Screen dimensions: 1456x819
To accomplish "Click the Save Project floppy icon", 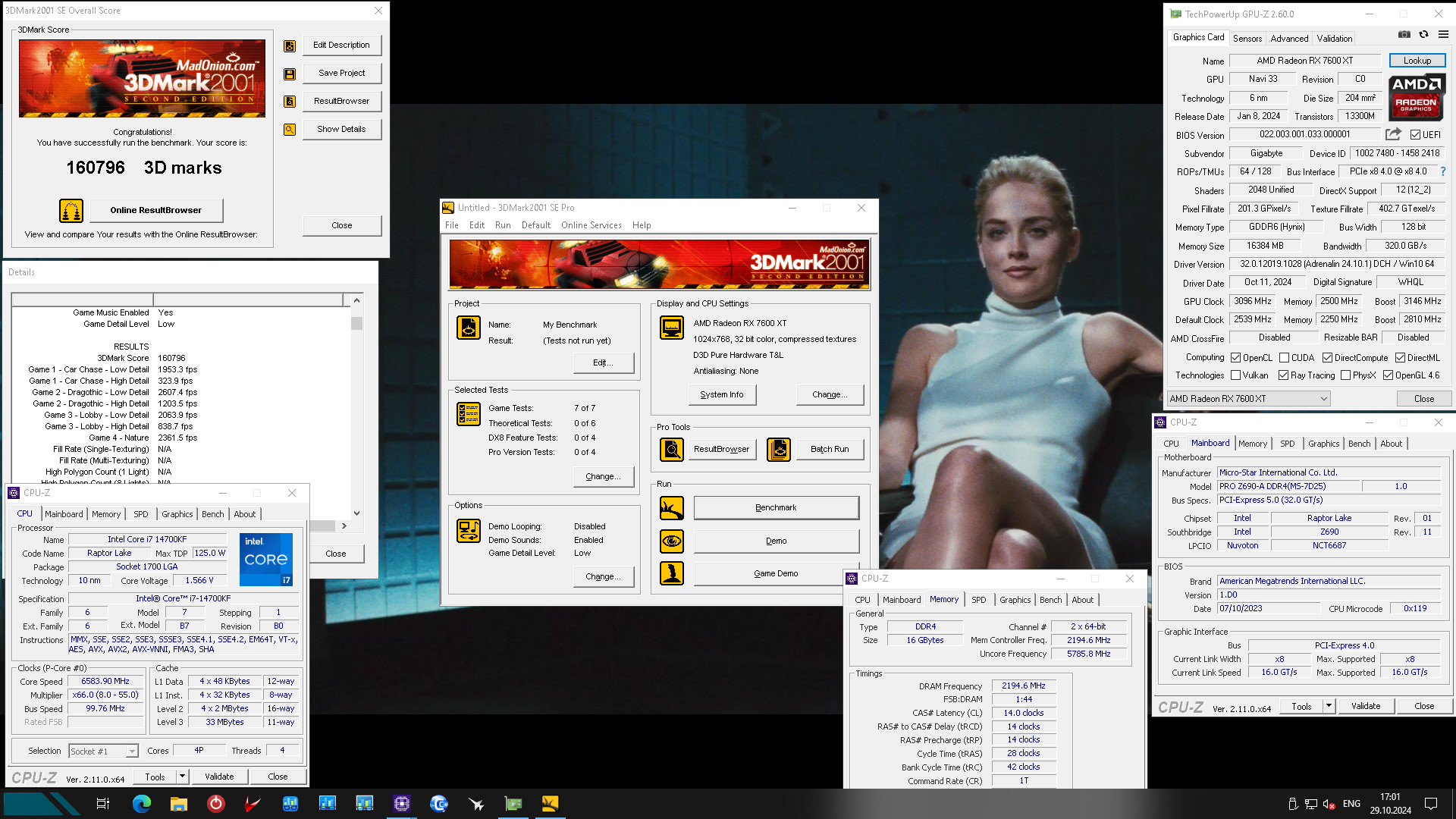I will click(x=290, y=74).
